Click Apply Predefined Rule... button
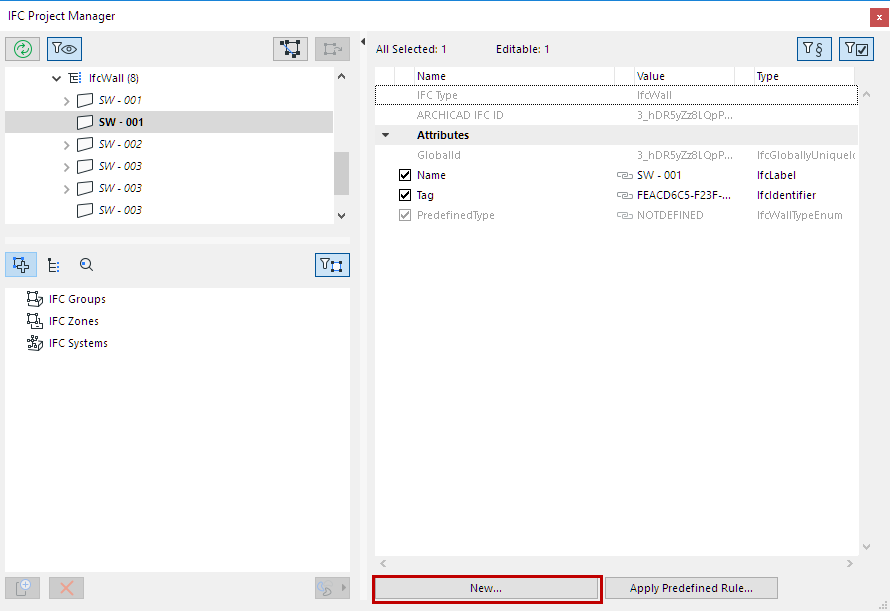Image resolution: width=890 pixels, height=611 pixels. [691, 588]
